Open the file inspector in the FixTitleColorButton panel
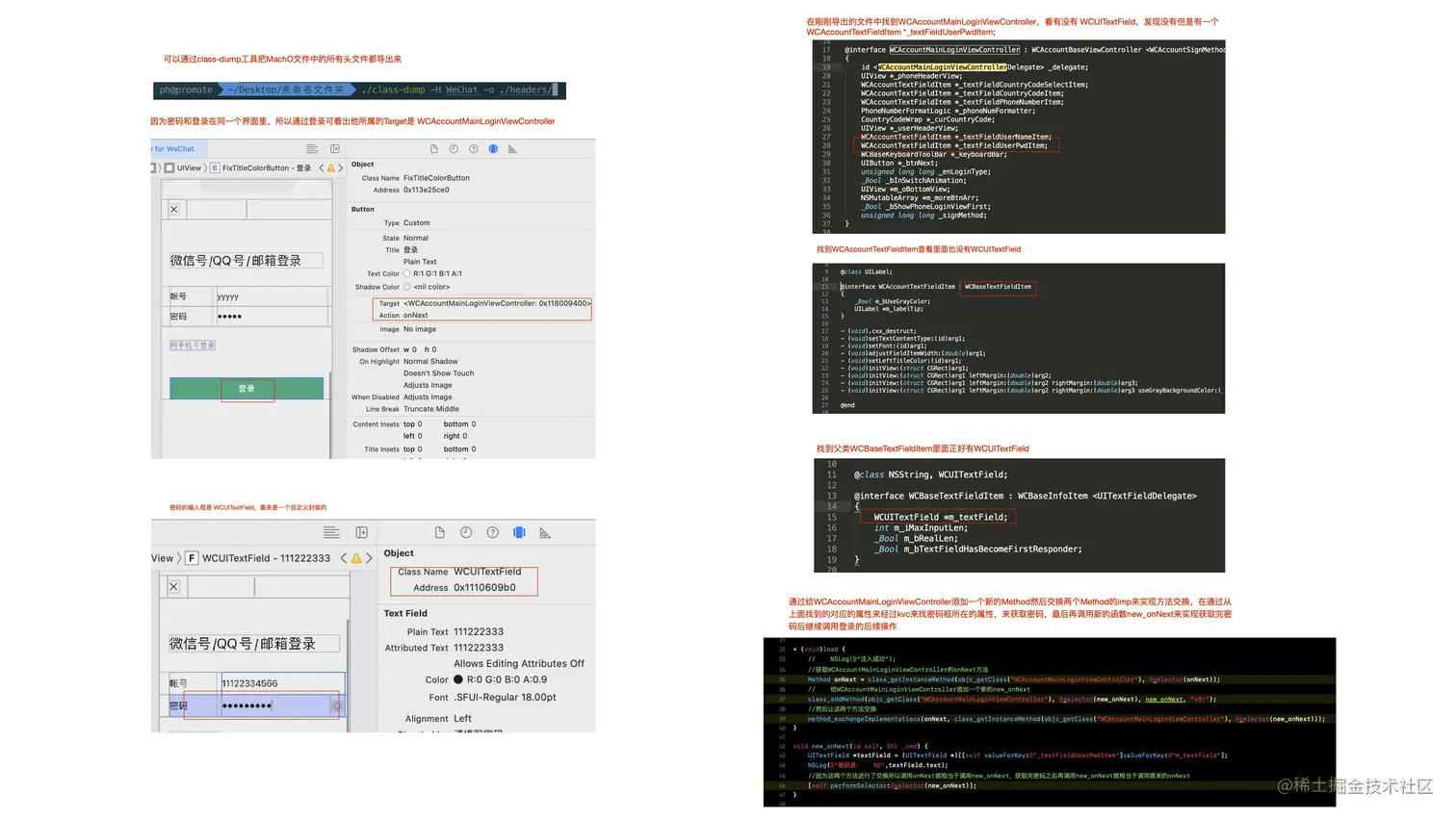 (x=435, y=148)
